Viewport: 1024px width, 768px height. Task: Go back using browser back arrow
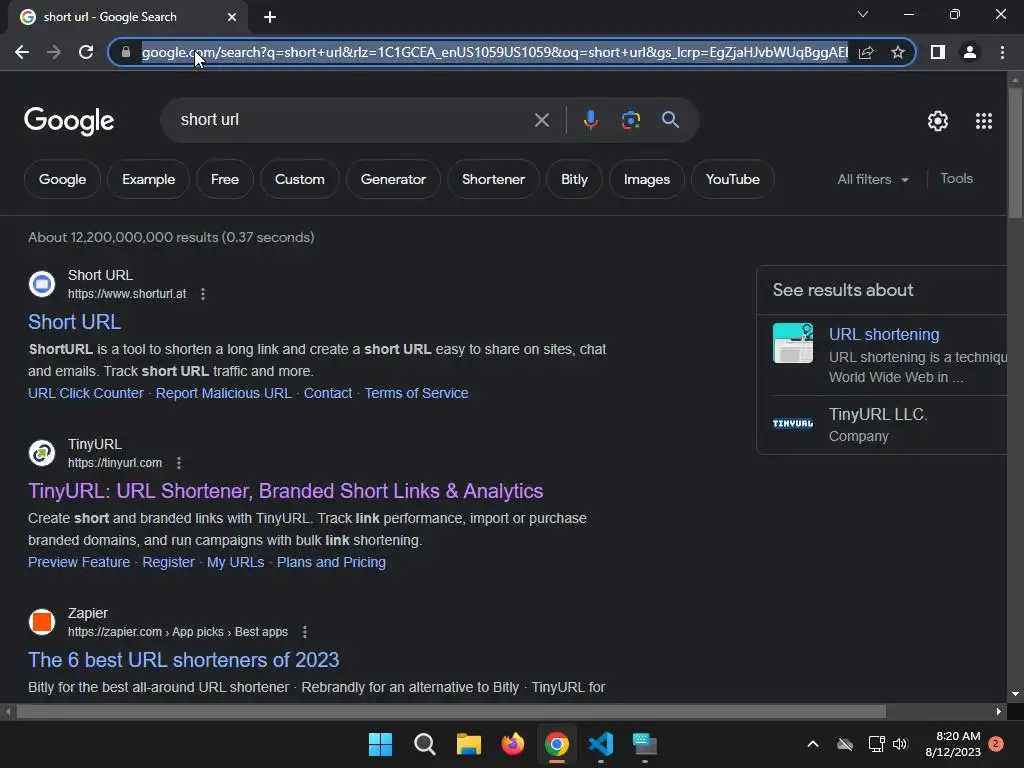(22, 52)
